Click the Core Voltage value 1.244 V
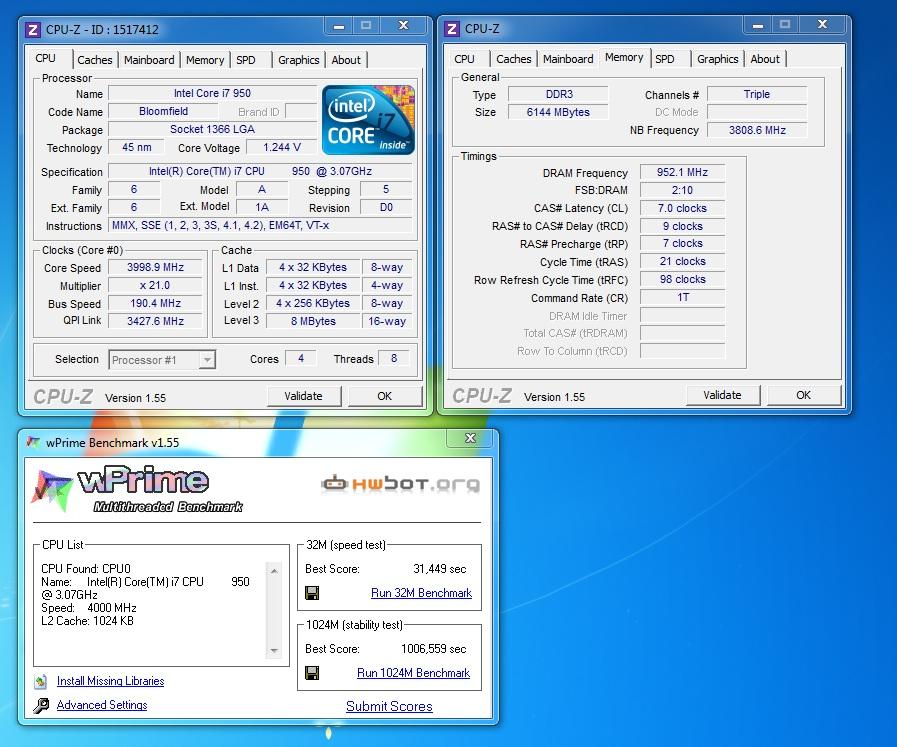 click(281, 147)
